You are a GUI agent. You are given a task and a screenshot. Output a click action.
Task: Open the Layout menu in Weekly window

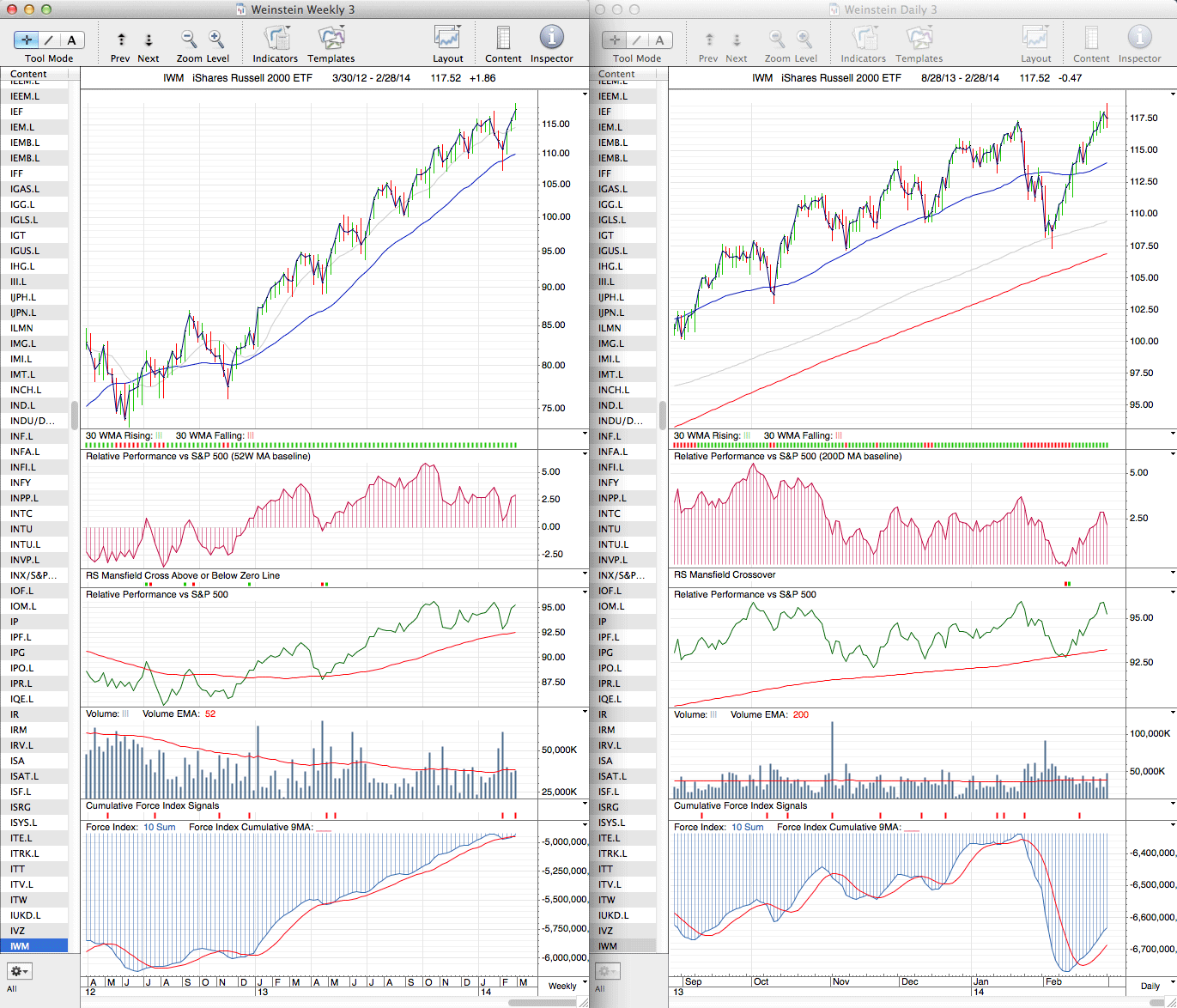pyautogui.click(x=447, y=39)
